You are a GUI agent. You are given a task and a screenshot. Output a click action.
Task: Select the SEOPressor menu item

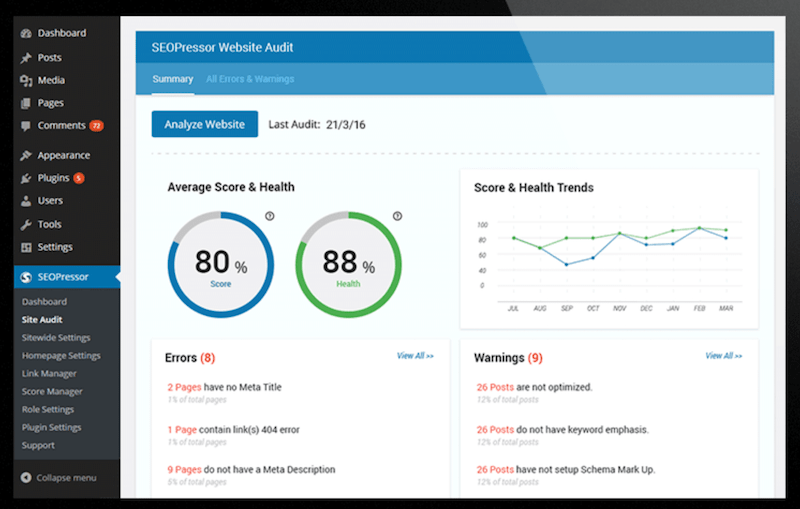[x=67, y=277]
